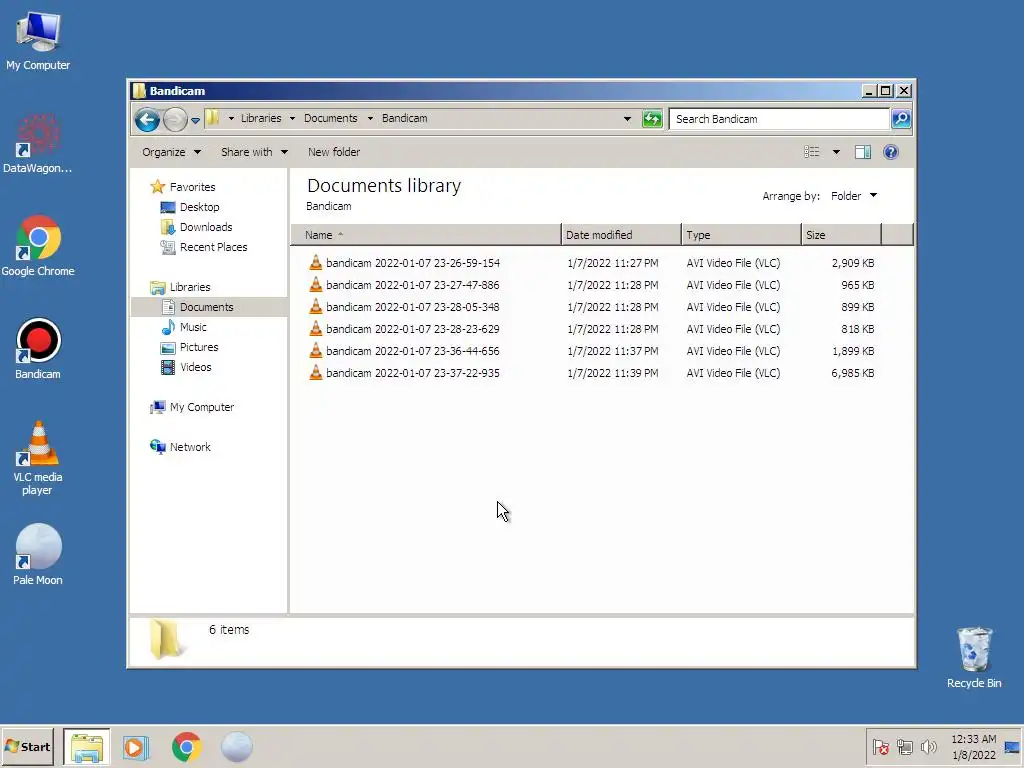Click the Windows Explorer taskbar icon
Image resolution: width=1024 pixels, height=768 pixels.
click(87, 747)
